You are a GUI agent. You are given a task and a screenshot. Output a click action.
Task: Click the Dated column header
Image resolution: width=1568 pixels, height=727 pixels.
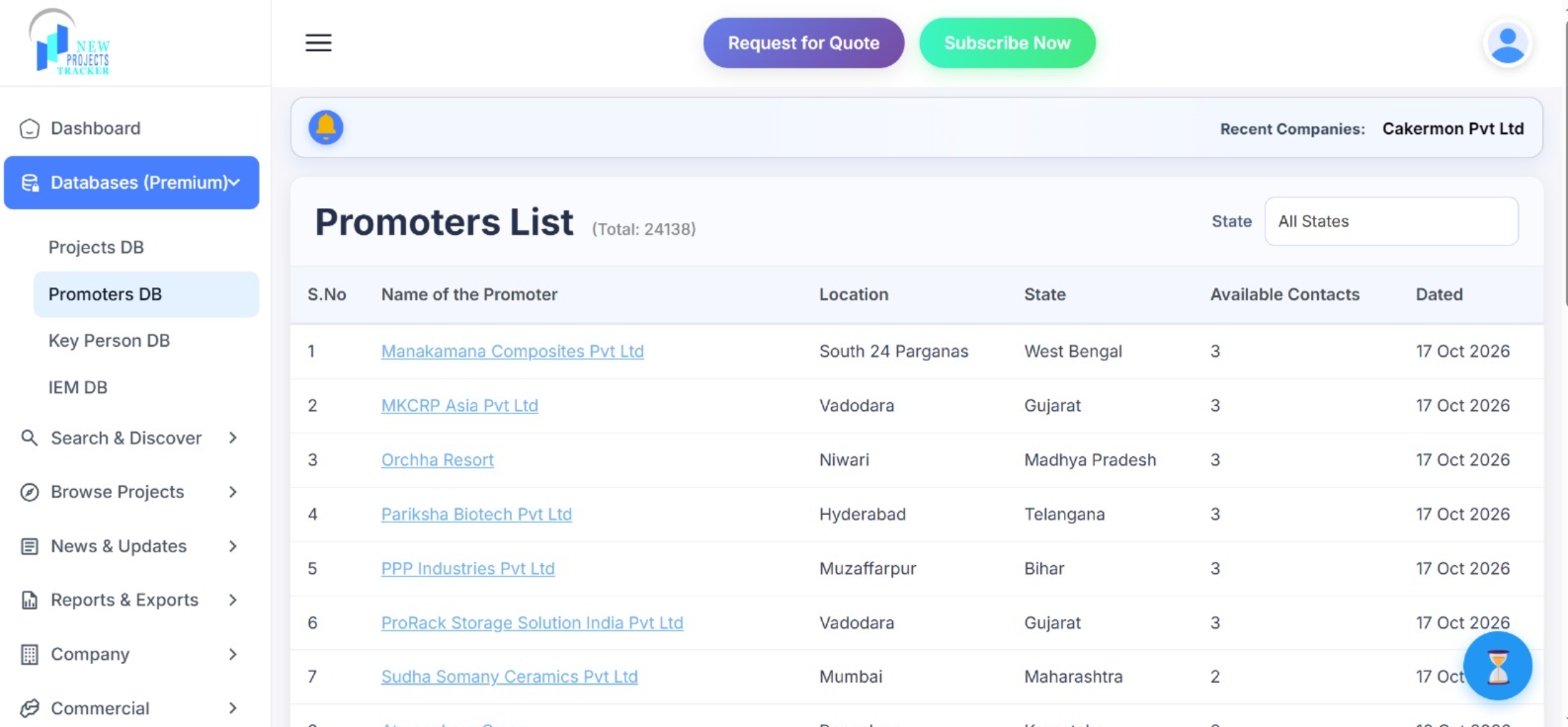tap(1439, 294)
